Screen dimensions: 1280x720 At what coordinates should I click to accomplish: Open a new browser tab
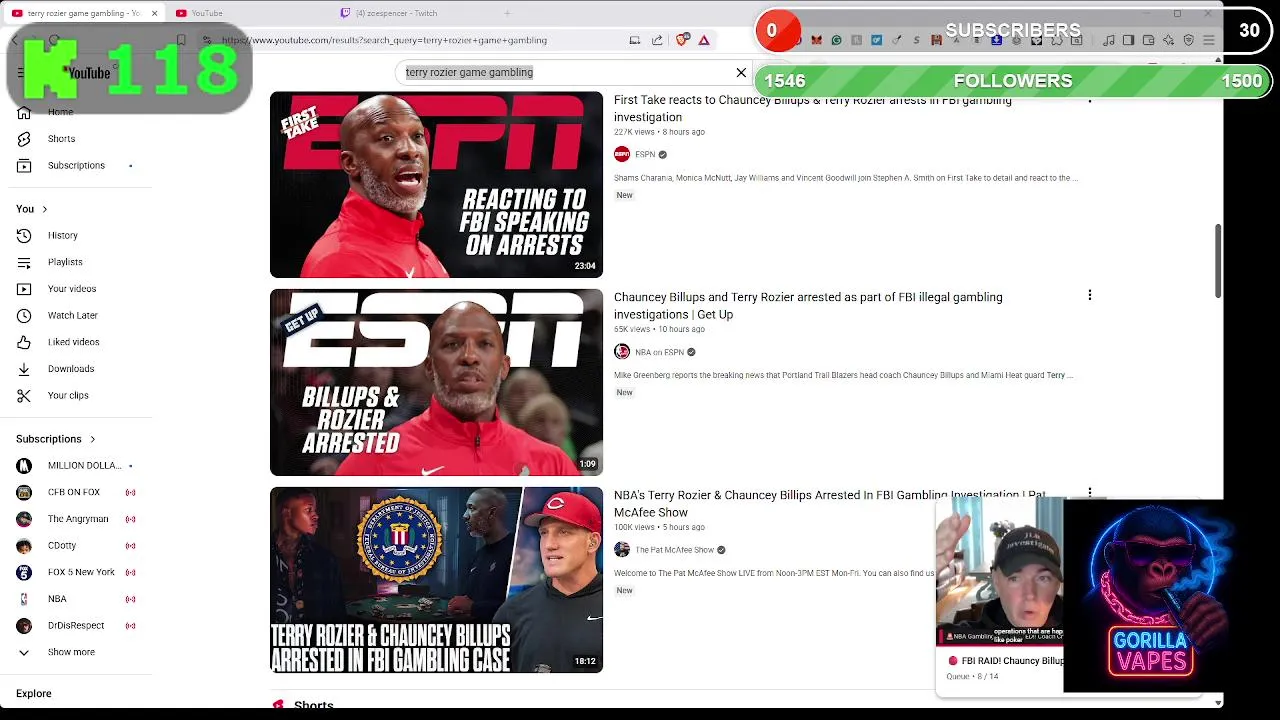coord(507,13)
